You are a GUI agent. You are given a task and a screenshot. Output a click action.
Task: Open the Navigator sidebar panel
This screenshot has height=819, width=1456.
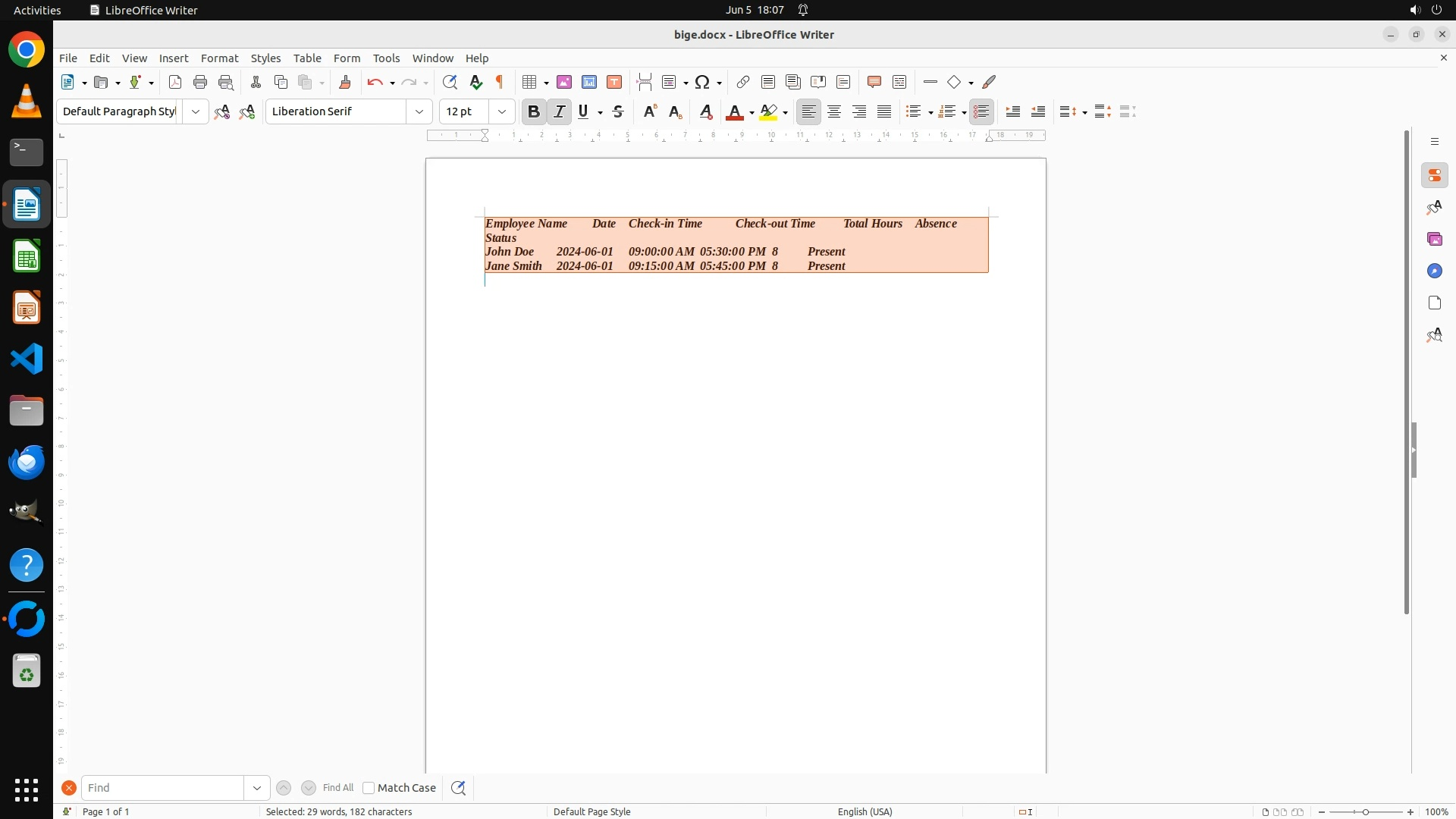1434,271
